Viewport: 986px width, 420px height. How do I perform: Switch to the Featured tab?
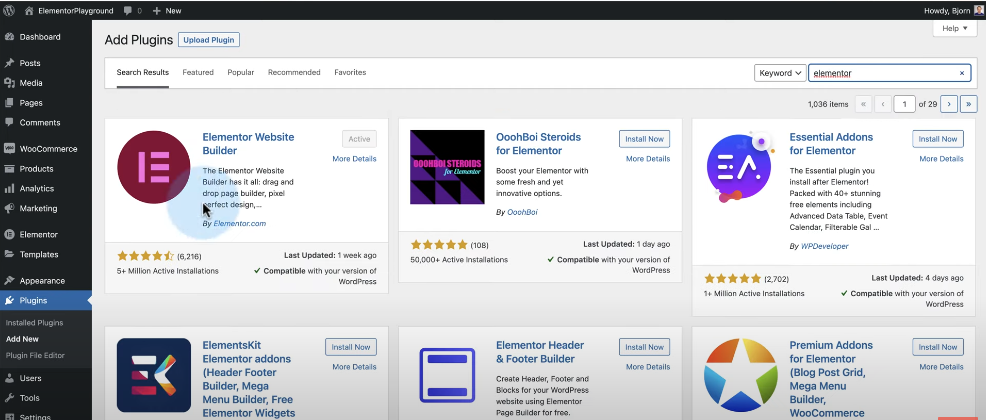pyautogui.click(x=198, y=72)
